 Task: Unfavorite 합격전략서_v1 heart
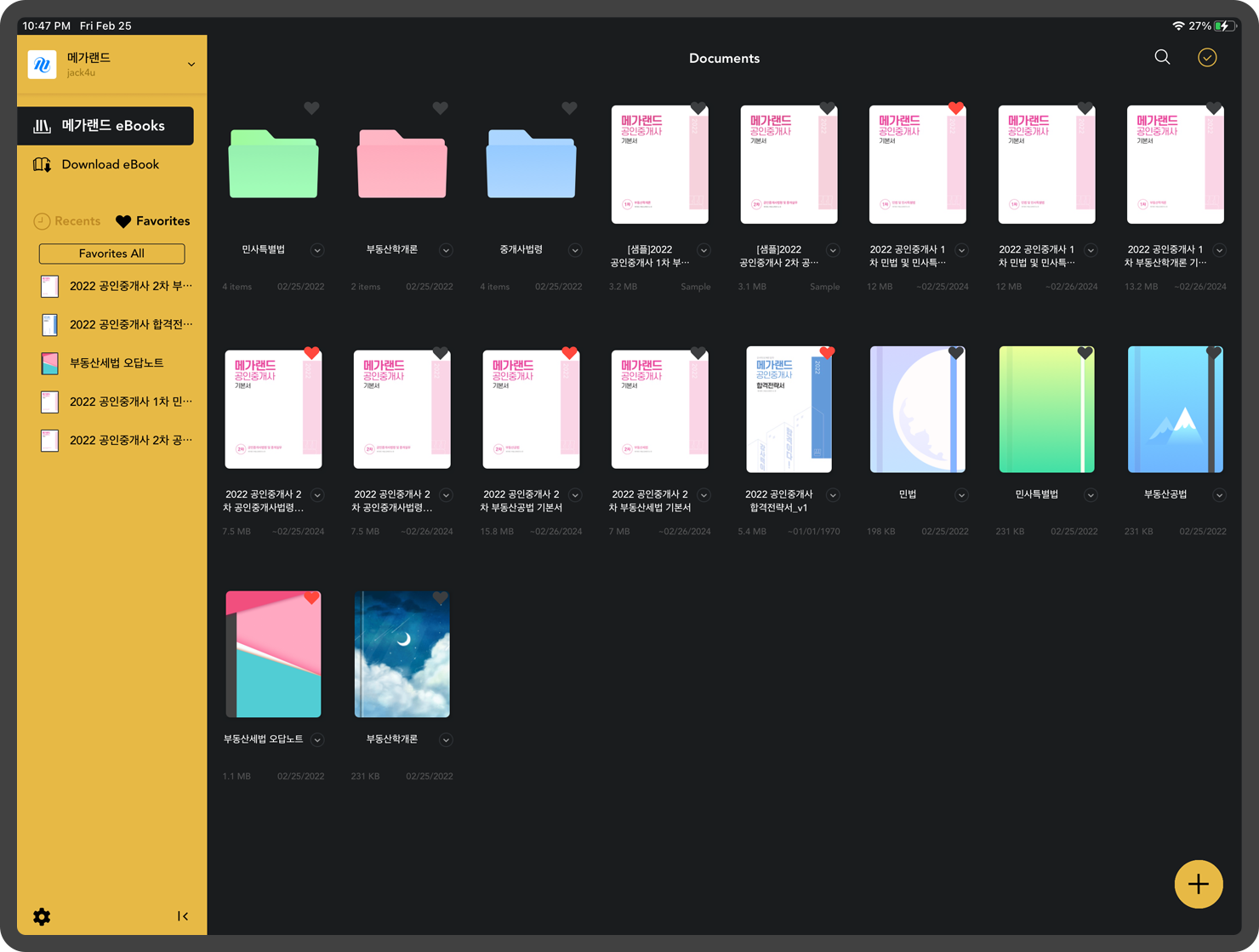coord(827,353)
